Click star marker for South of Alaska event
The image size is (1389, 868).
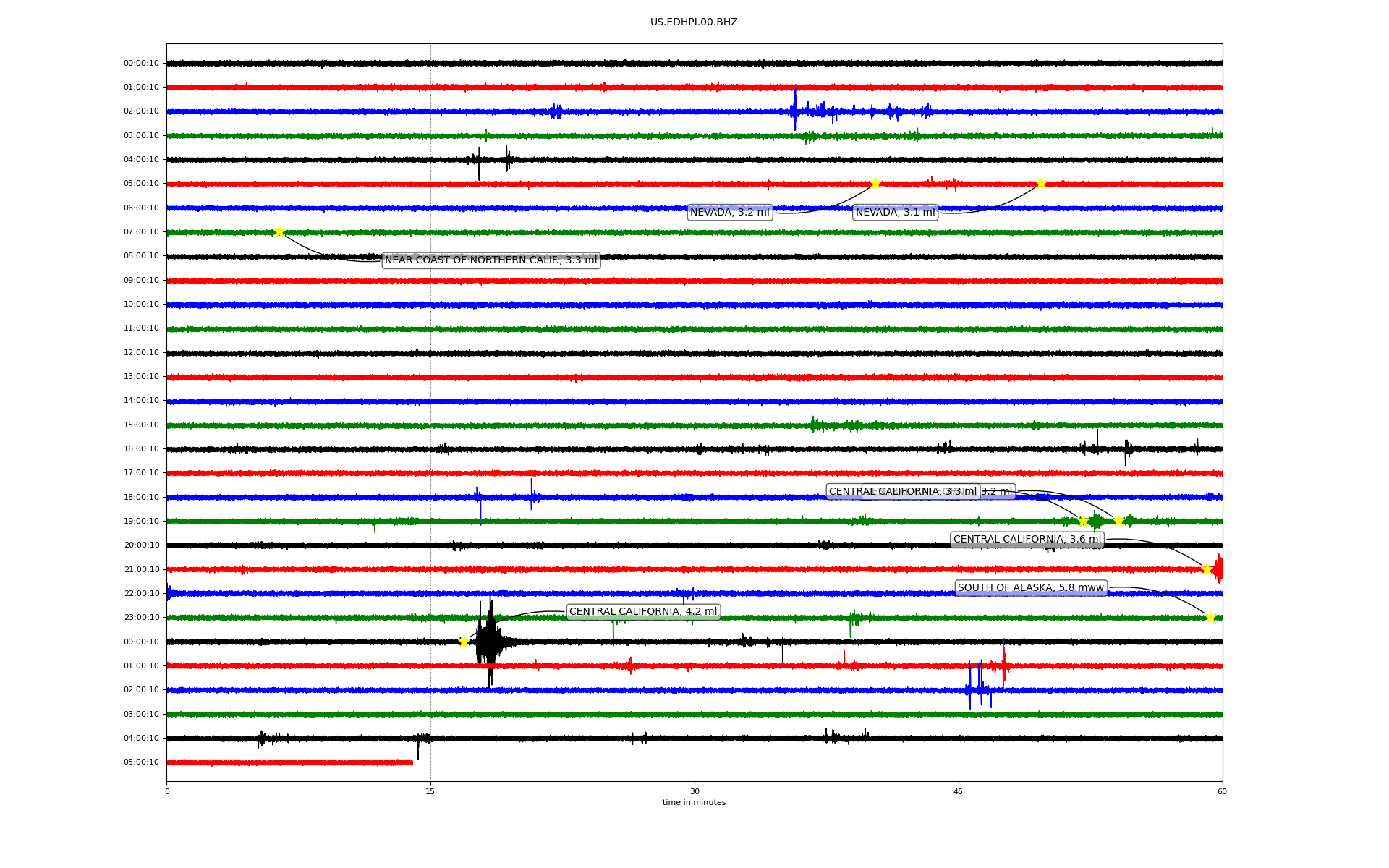click(x=1210, y=617)
